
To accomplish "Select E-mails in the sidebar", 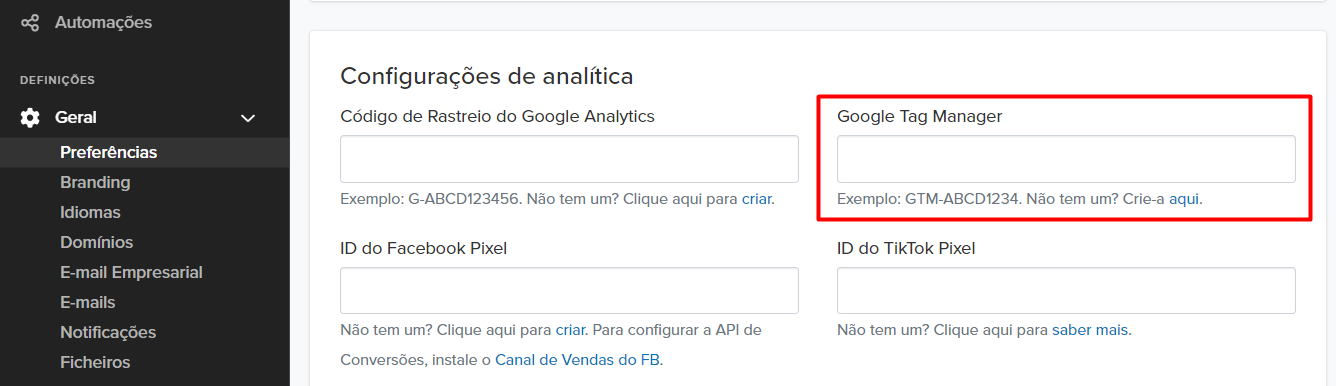I will [x=88, y=302].
